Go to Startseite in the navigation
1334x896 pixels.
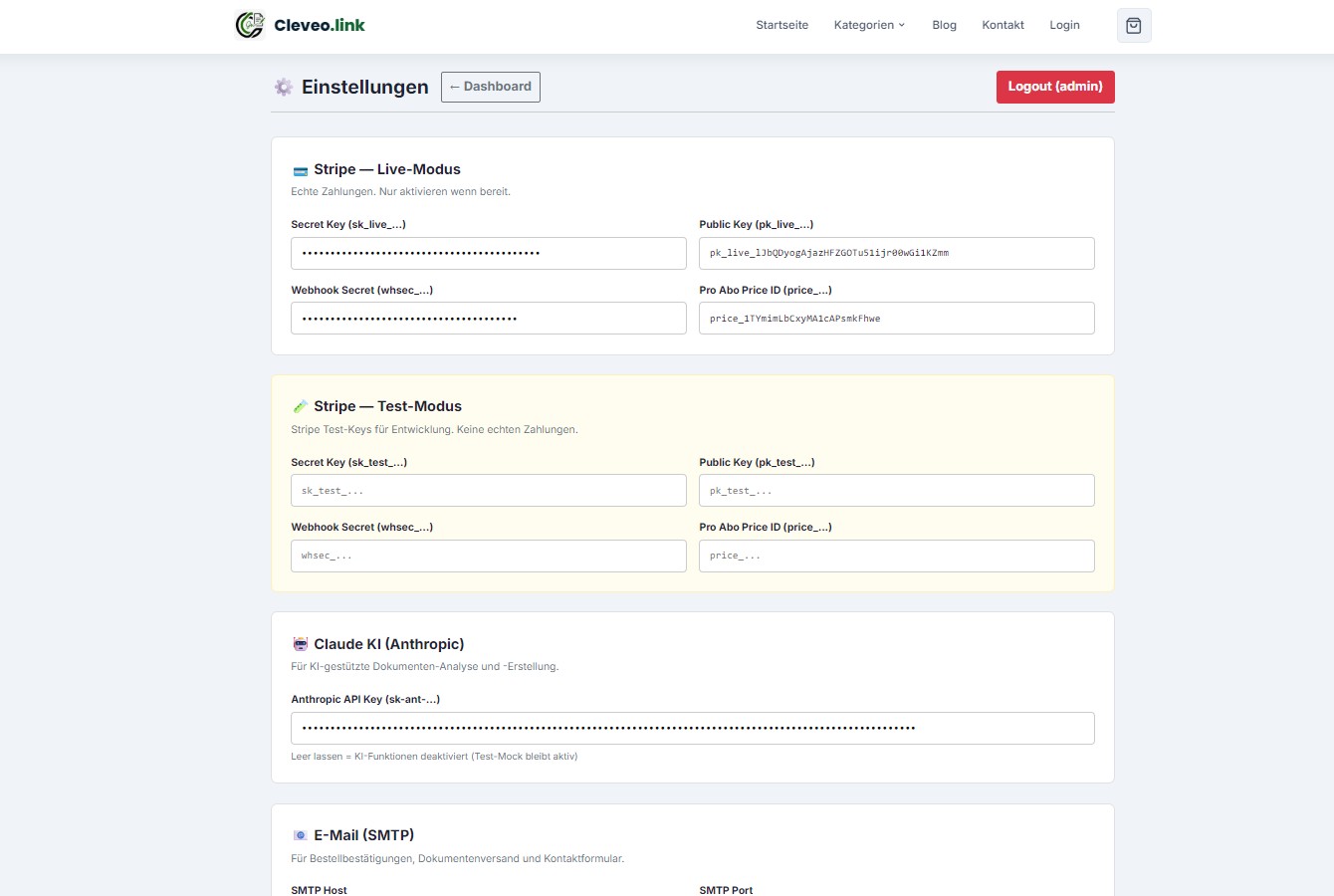782,25
